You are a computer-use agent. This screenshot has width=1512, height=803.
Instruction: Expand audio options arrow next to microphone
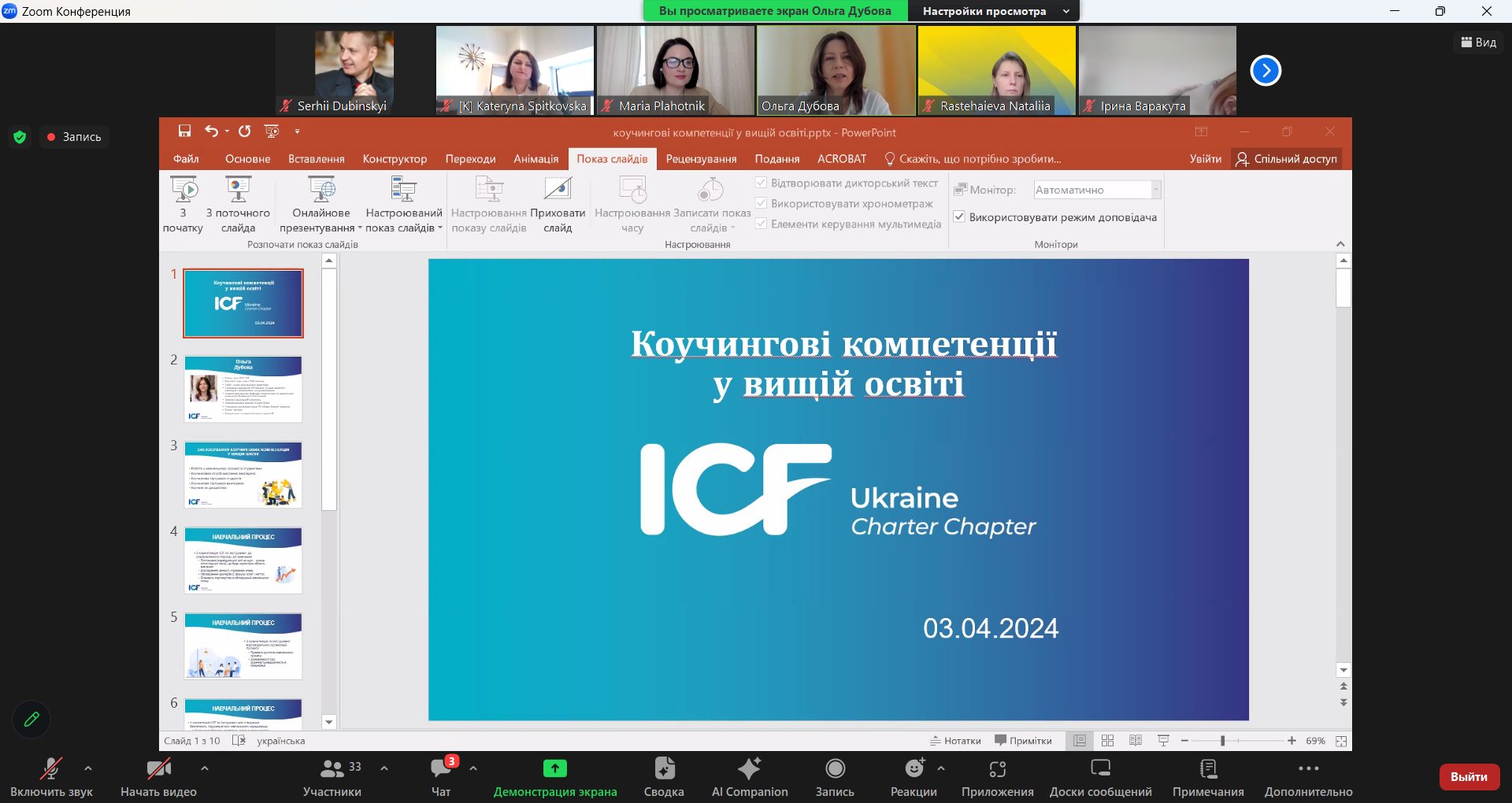[88, 768]
